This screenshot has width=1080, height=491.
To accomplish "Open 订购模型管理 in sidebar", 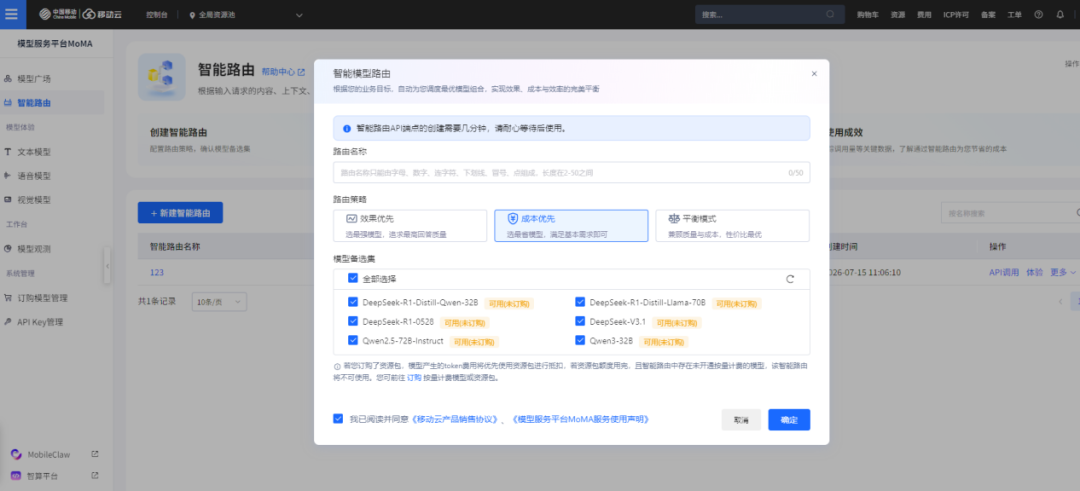I will pyautogui.click(x=42, y=298).
